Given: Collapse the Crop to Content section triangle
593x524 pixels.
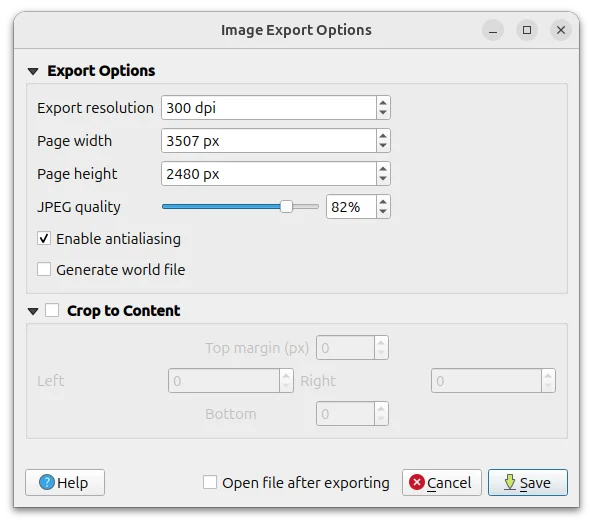Looking at the screenshot, I should 33,312.
